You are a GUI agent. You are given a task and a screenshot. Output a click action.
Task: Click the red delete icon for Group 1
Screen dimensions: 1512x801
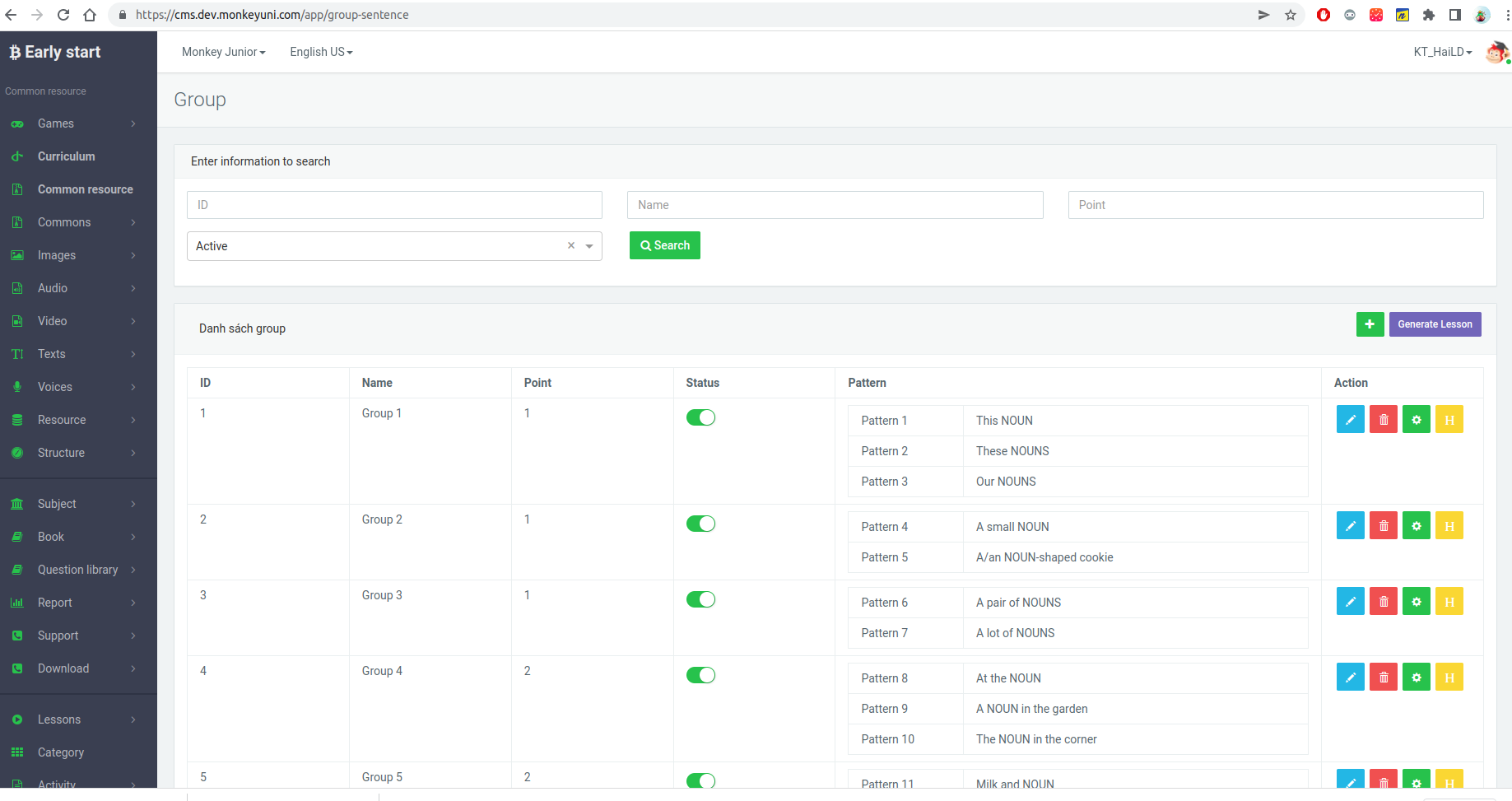point(1383,420)
